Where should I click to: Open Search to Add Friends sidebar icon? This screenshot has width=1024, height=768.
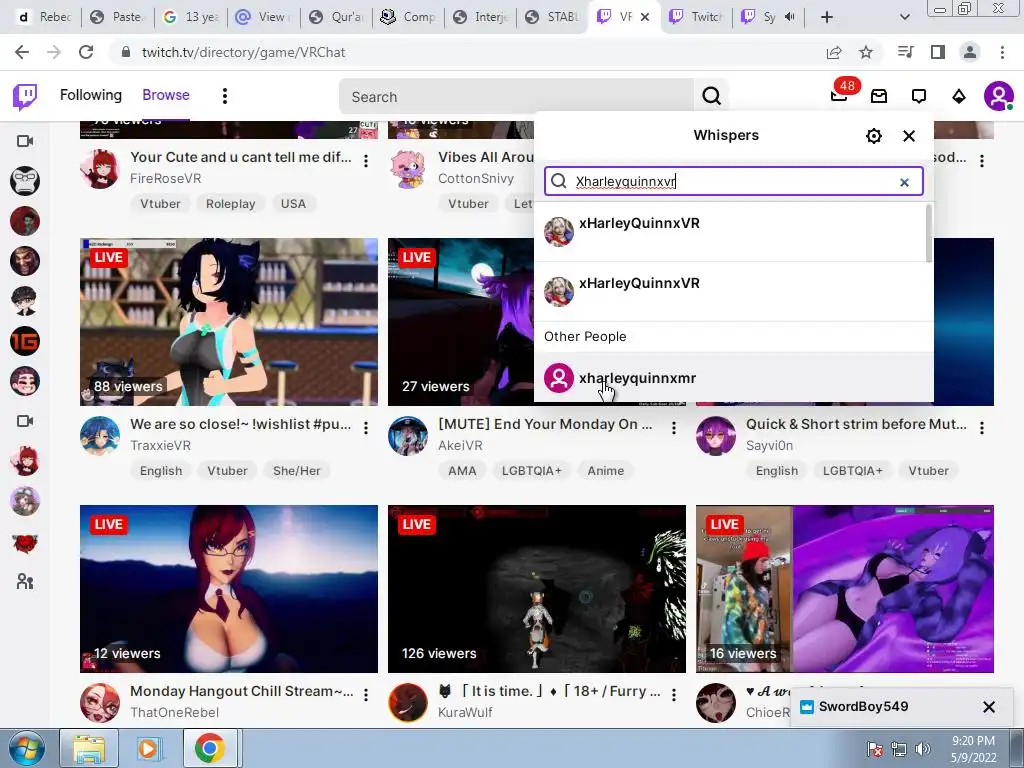pyautogui.click(x=25, y=581)
